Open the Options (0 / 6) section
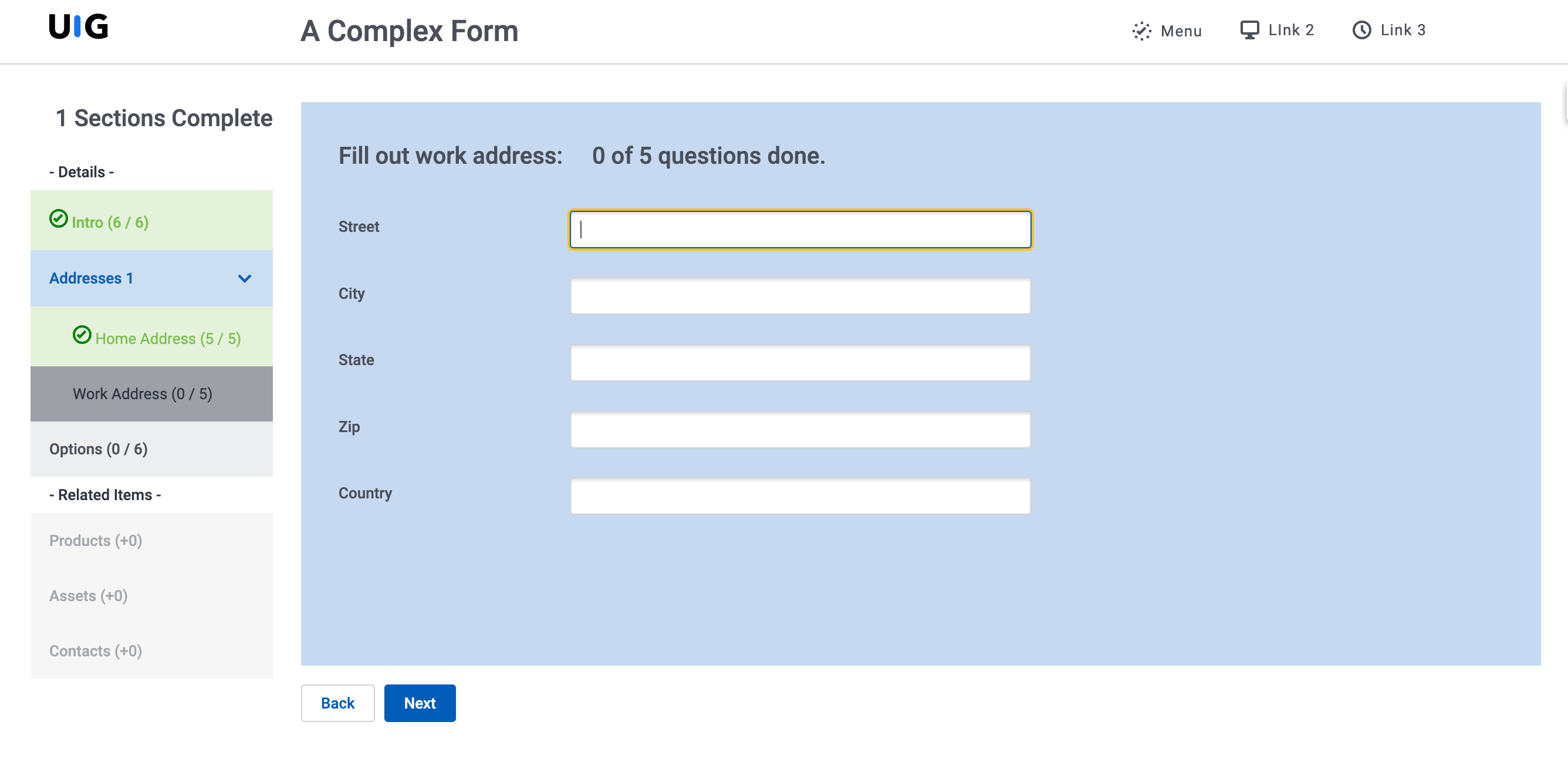Image resolution: width=1568 pixels, height=769 pixels. pyautogui.click(x=99, y=448)
